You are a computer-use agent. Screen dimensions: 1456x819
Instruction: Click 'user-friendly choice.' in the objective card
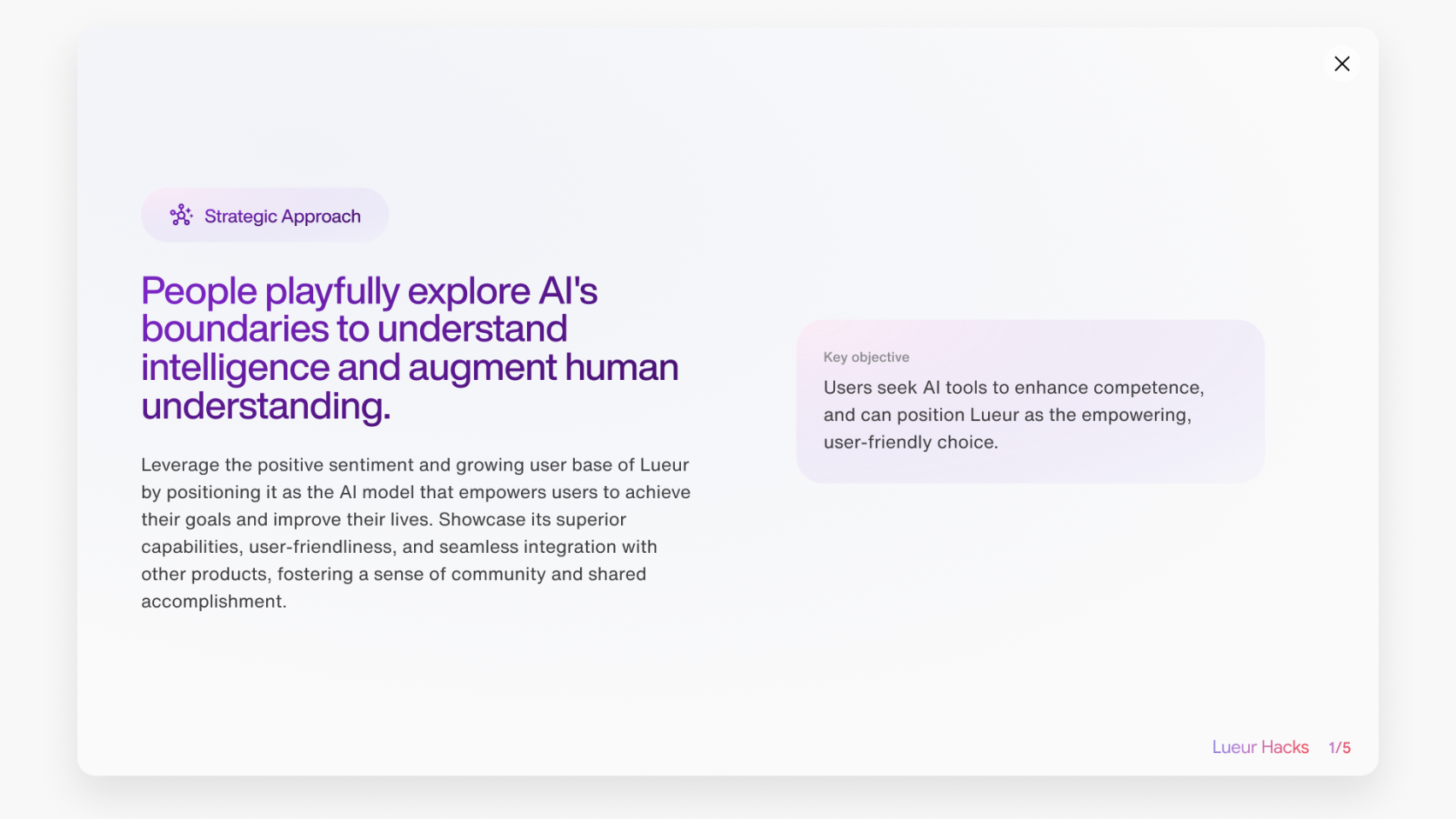click(910, 442)
